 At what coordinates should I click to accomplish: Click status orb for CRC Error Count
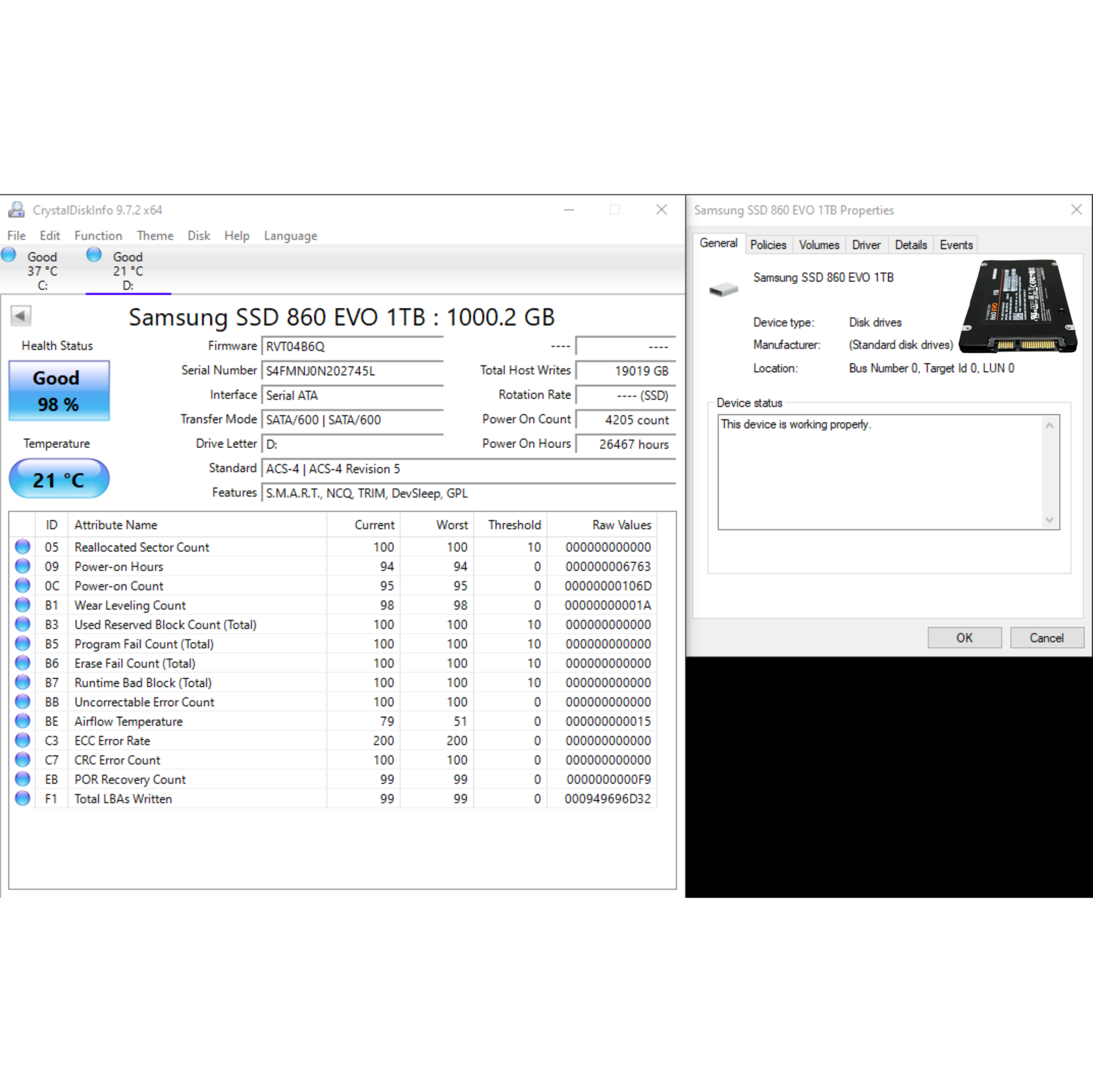(23, 760)
